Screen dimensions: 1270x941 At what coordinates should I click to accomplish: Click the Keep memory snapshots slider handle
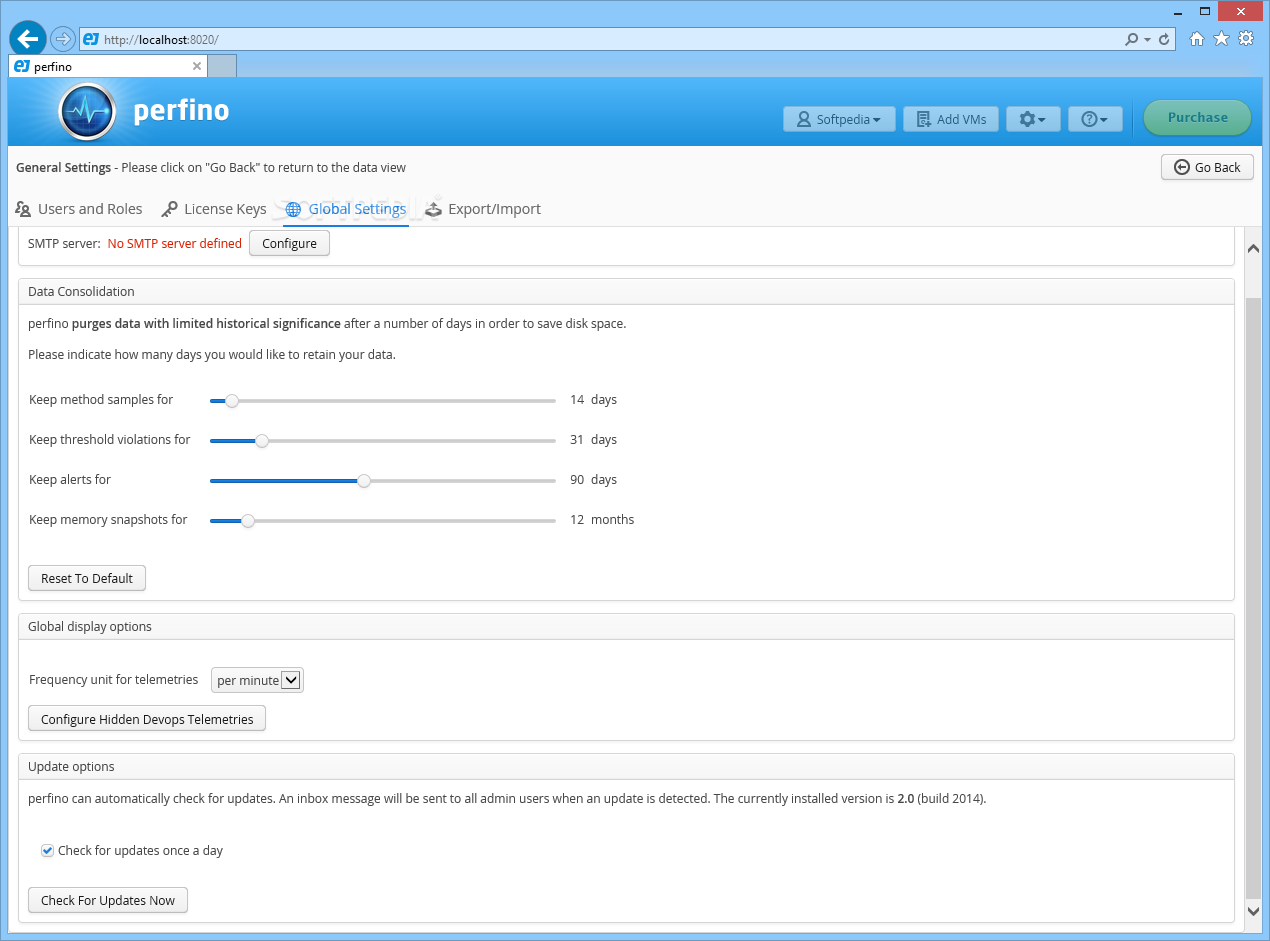coord(248,520)
